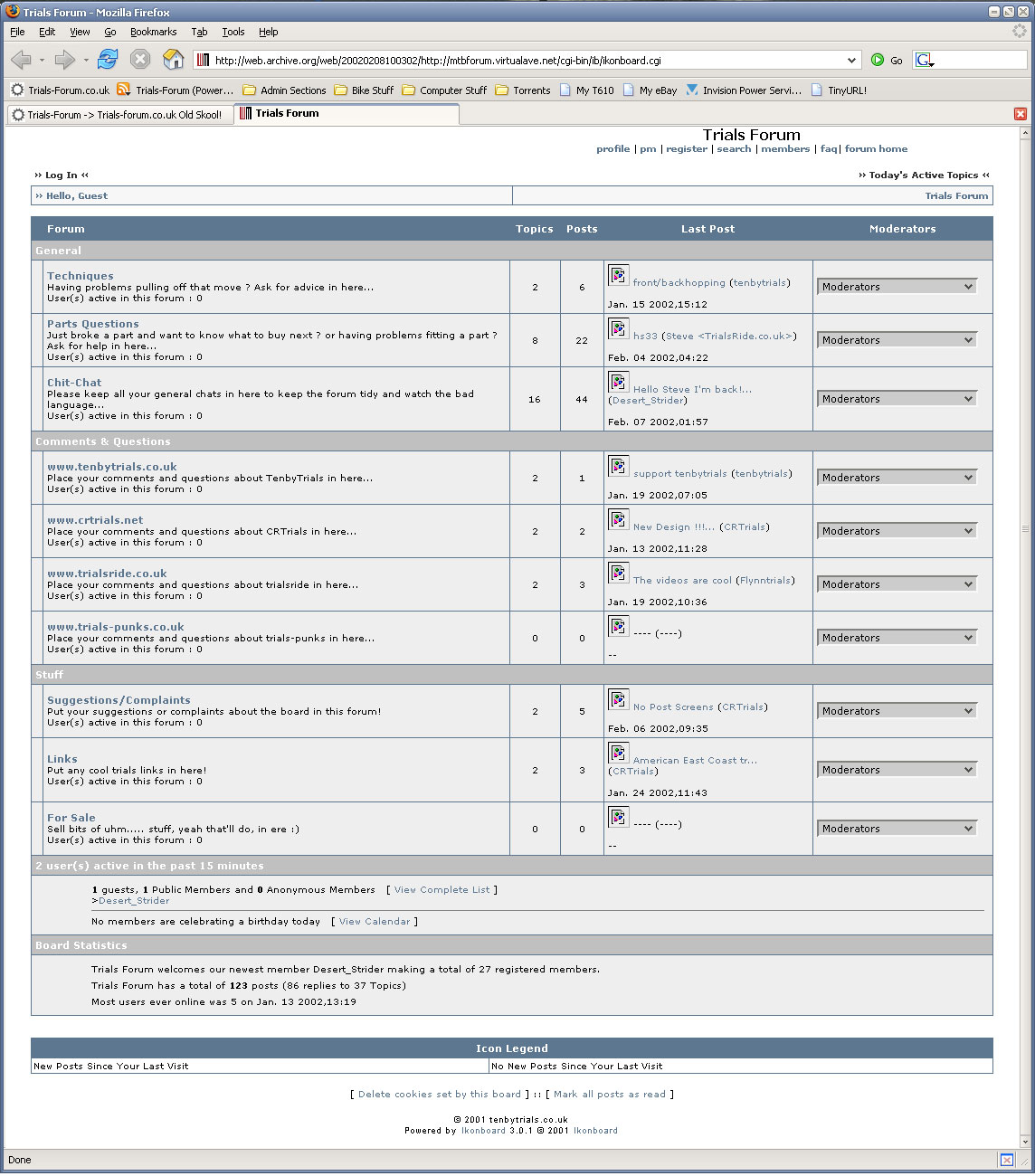Open the My eBay bookmark

point(650,90)
